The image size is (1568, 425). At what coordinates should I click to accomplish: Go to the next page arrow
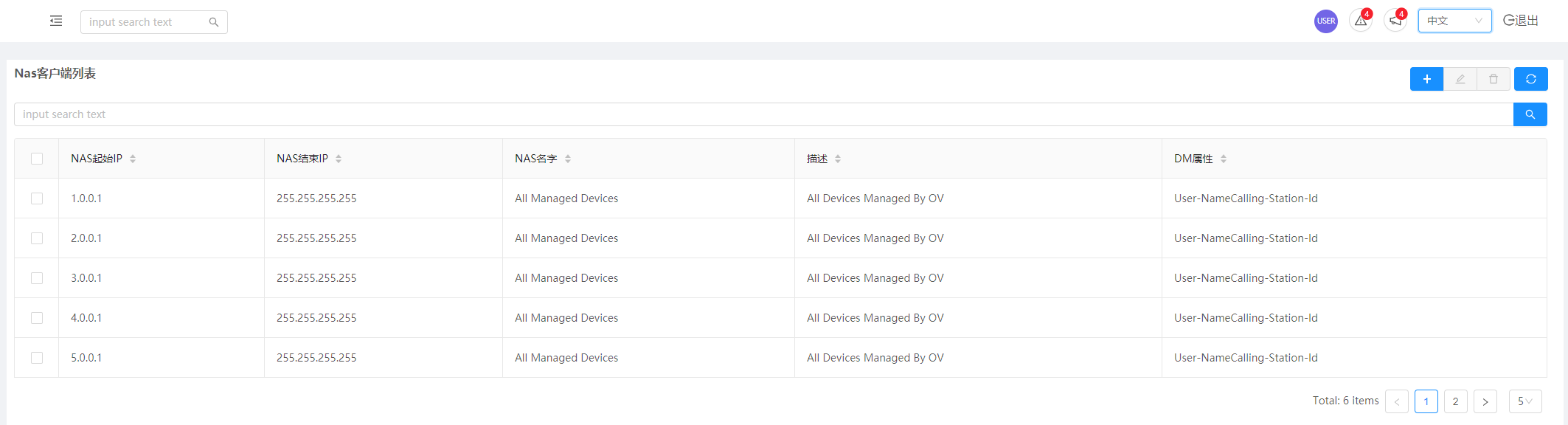(1485, 401)
